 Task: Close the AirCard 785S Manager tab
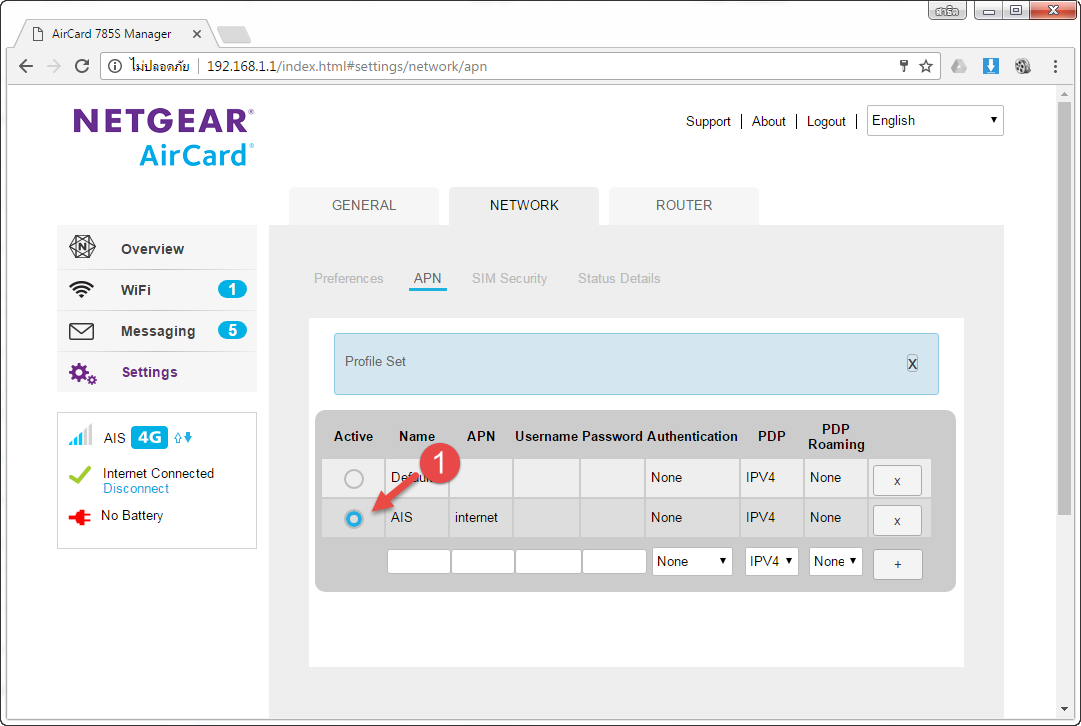pyautogui.click(x=196, y=34)
